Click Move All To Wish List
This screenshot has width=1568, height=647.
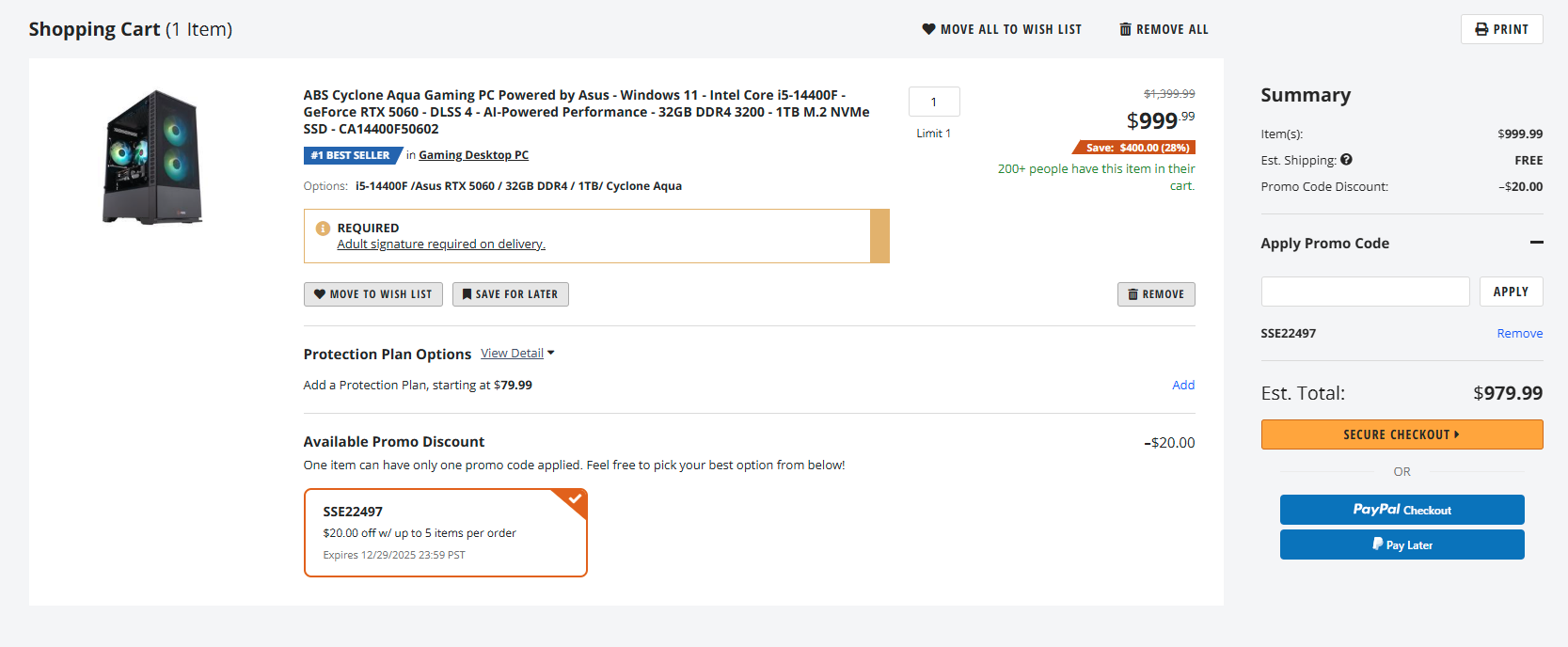[1002, 29]
